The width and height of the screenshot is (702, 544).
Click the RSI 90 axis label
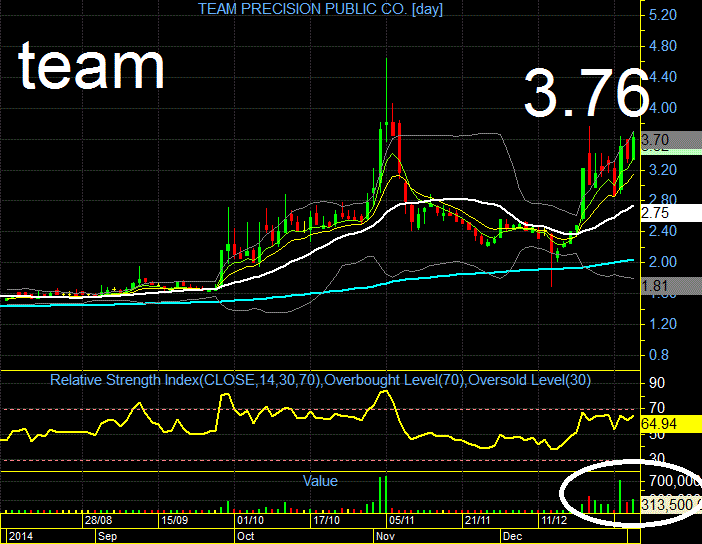(x=657, y=383)
